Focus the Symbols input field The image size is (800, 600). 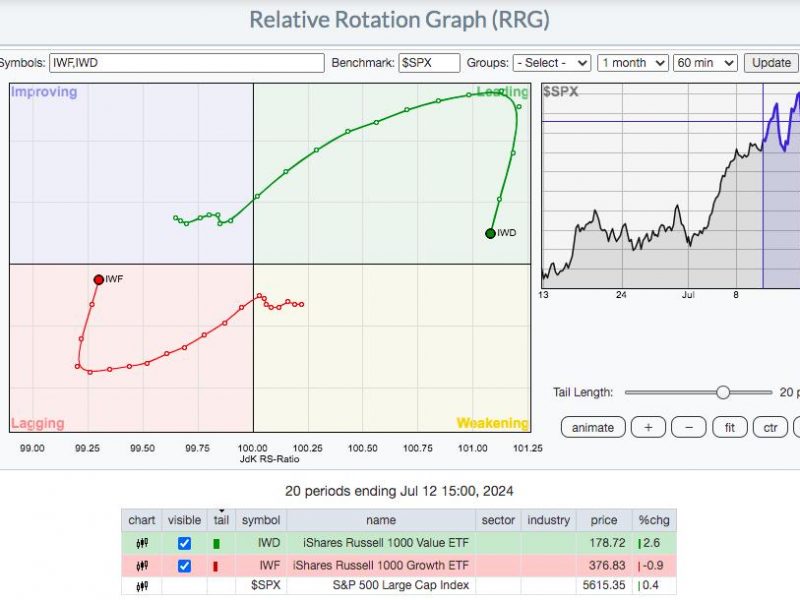[x=187, y=63]
